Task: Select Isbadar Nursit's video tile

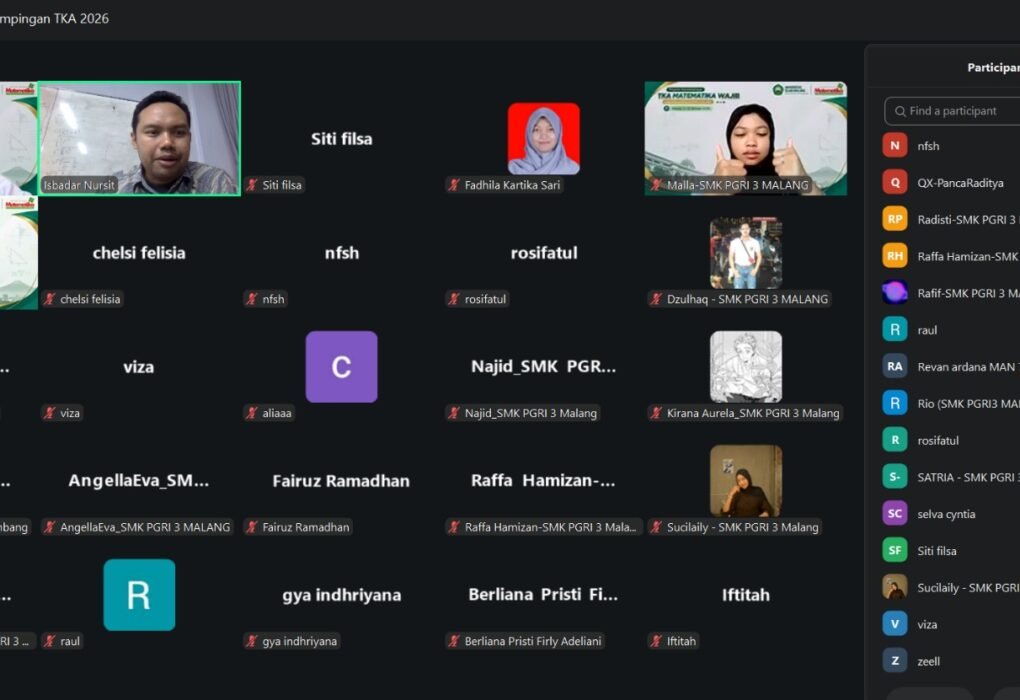Action: pos(139,138)
